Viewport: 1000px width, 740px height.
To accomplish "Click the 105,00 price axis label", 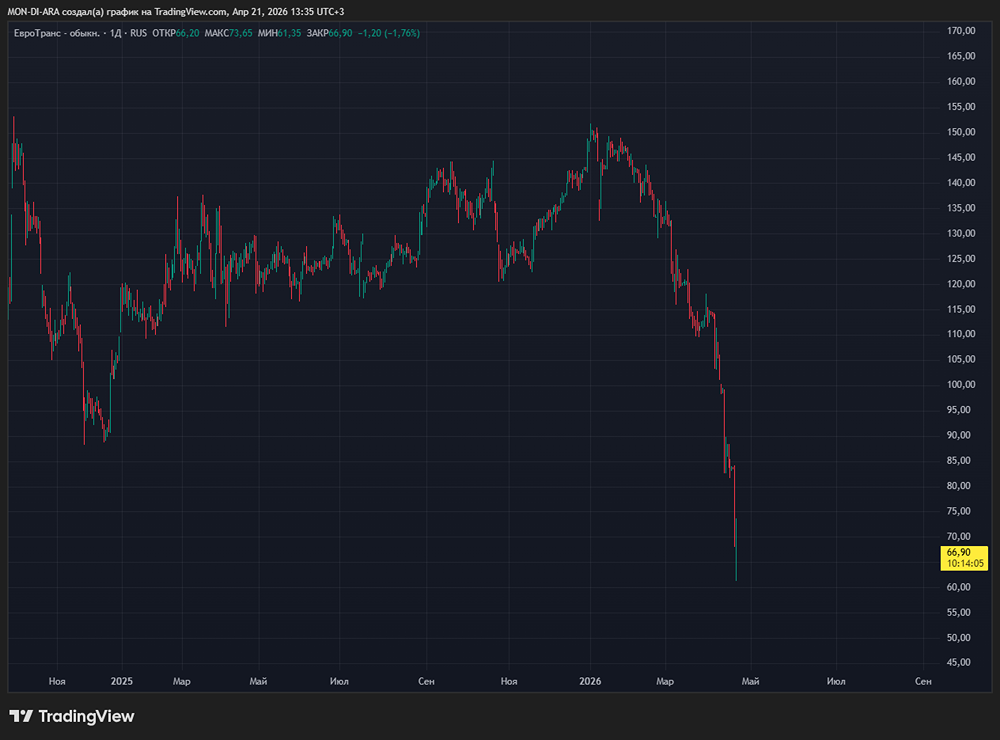I will click(x=961, y=359).
